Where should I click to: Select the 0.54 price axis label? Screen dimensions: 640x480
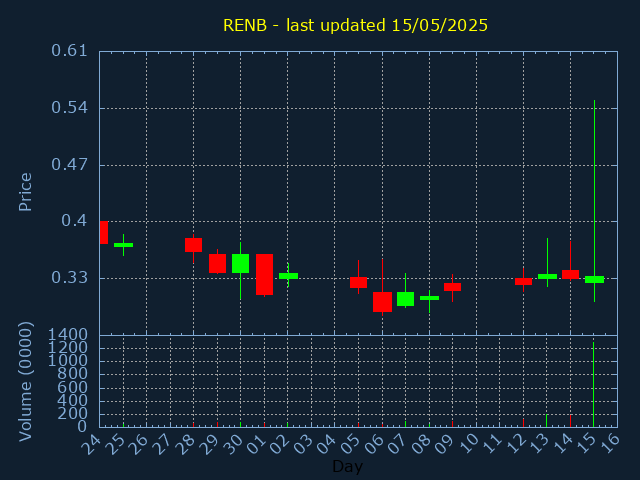coord(69,108)
